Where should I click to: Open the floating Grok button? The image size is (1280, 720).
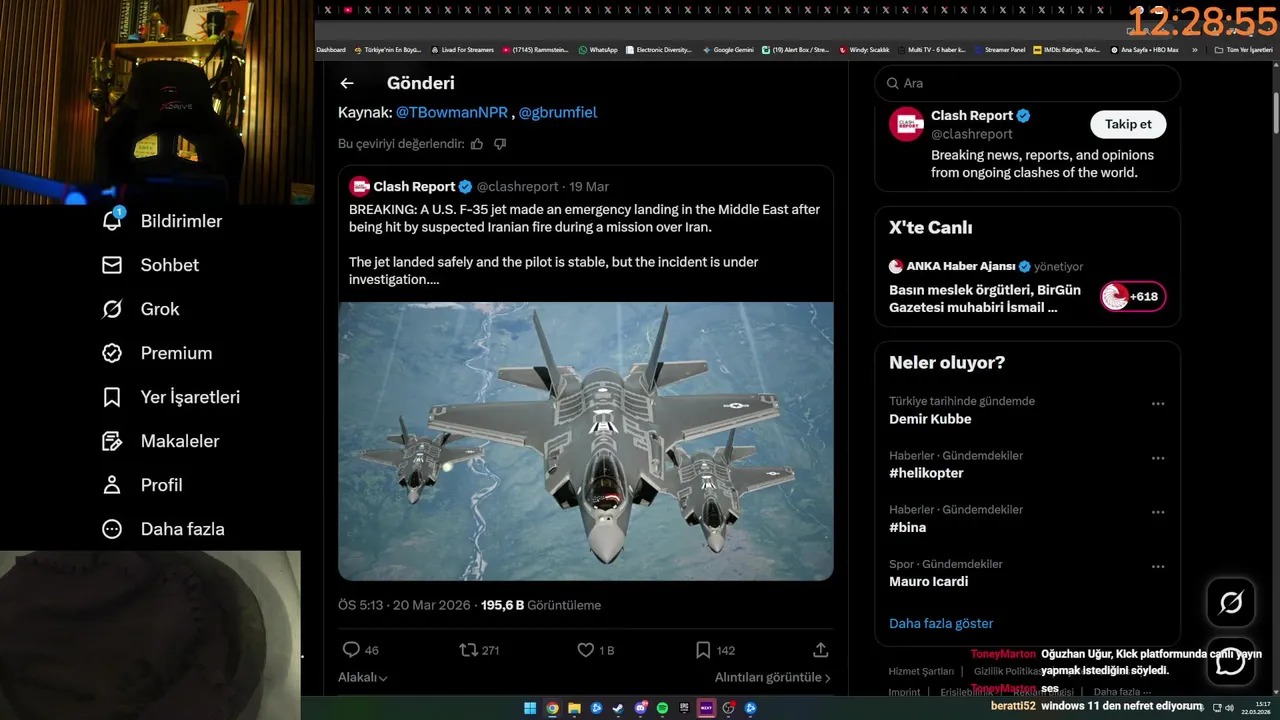(x=1230, y=602)
